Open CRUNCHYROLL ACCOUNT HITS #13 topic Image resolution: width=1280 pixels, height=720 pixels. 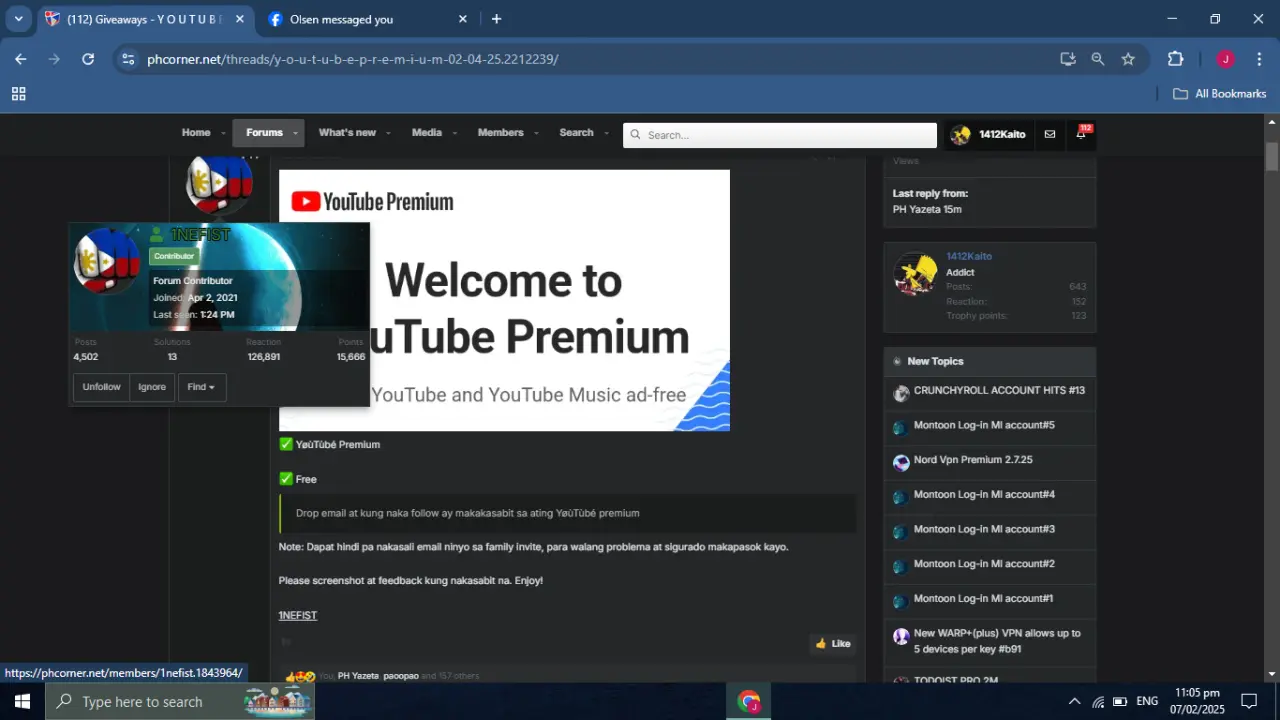click(x=999, y=391)
